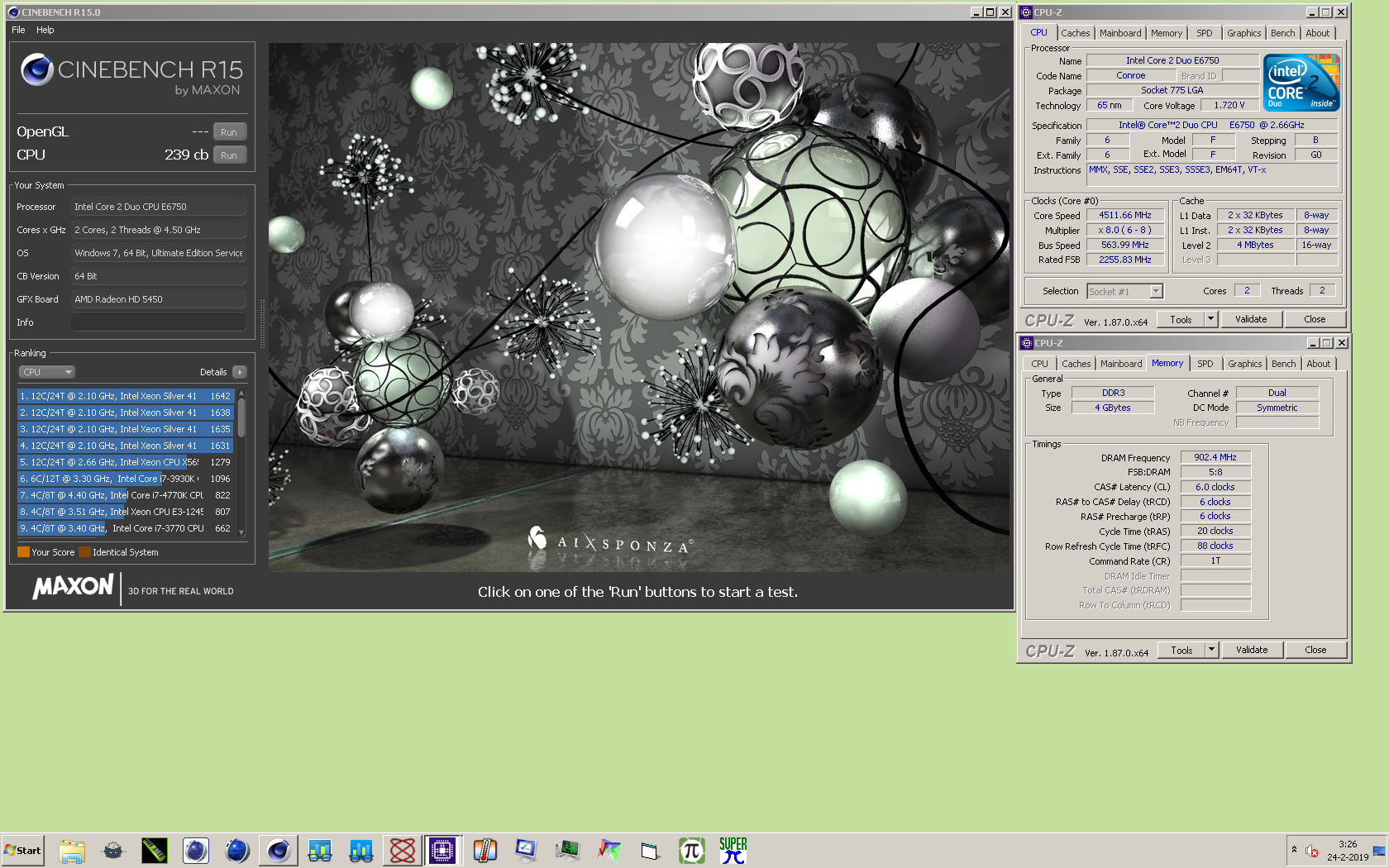Open the first Geekbench glasses icon

pyautogui.click(x=320, y=851)
